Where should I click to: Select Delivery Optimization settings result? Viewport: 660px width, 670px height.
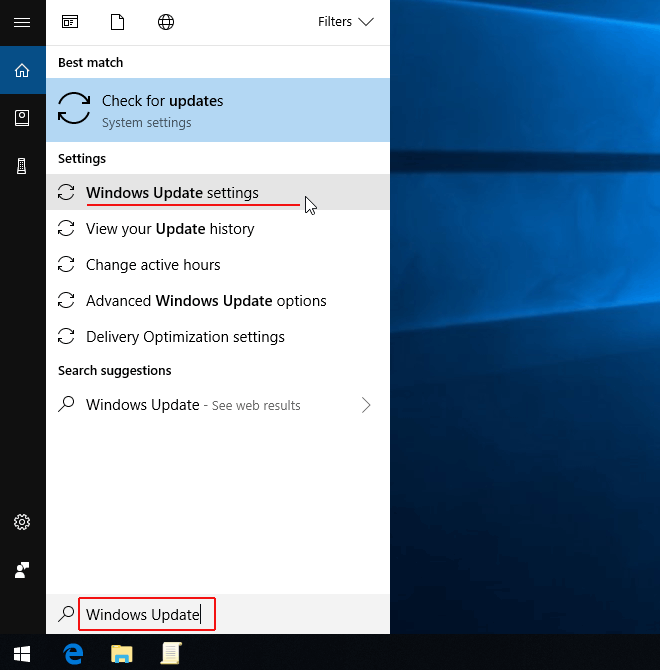pos(218,337)
